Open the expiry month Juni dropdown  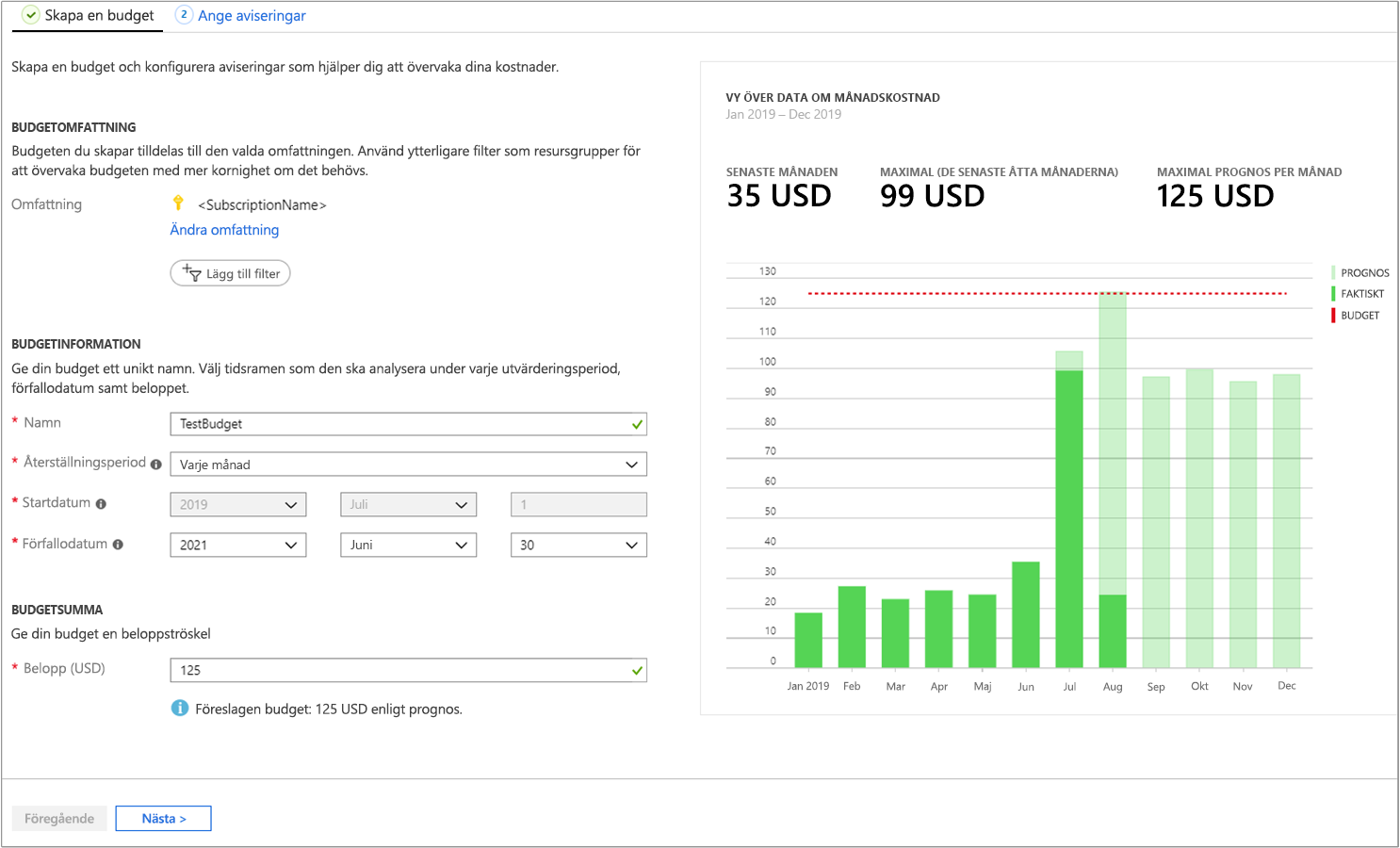pyautogui.click(x=408, y=546)
